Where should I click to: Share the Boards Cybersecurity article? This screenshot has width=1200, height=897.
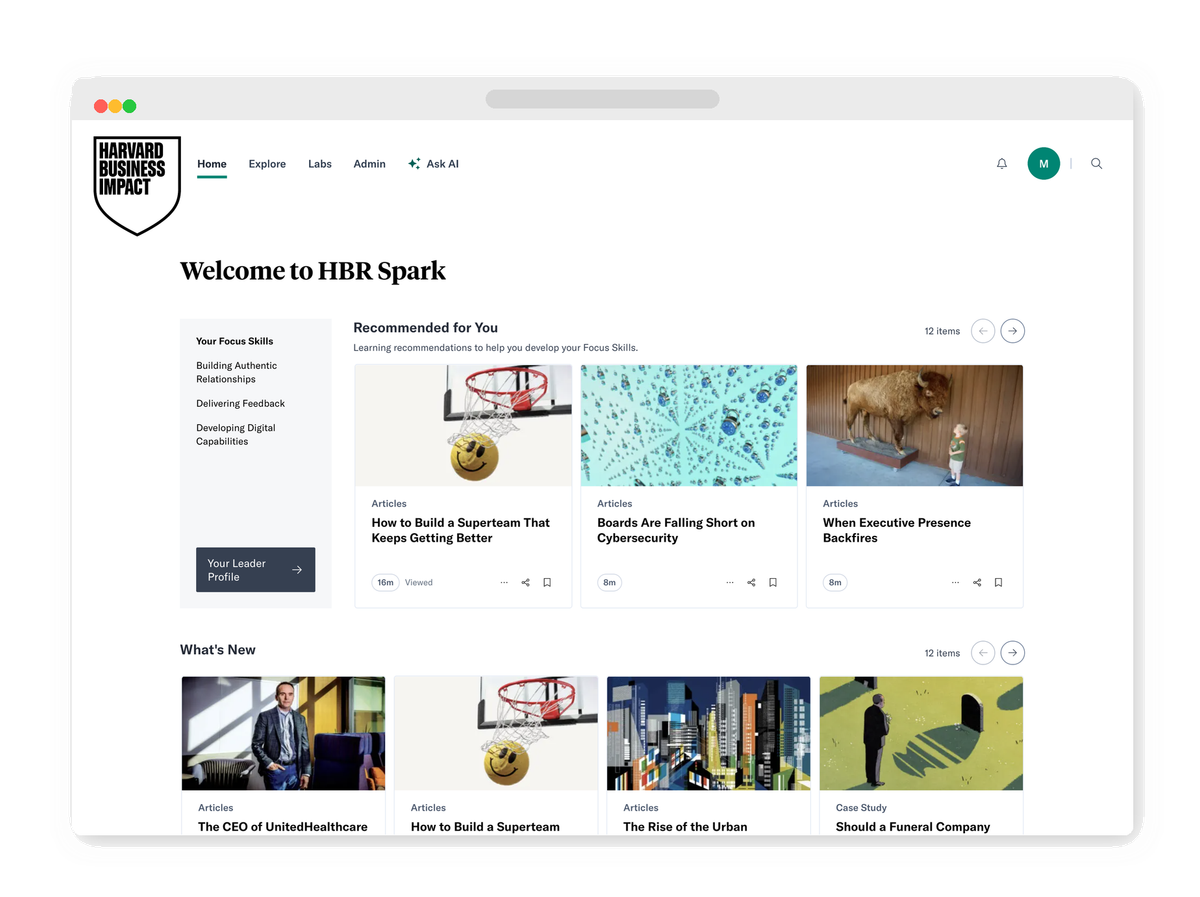coord(752,582)
